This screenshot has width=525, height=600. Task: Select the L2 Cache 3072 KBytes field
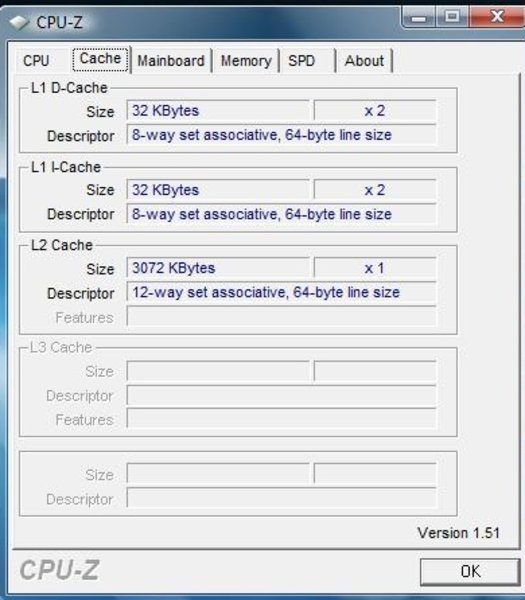218,268
